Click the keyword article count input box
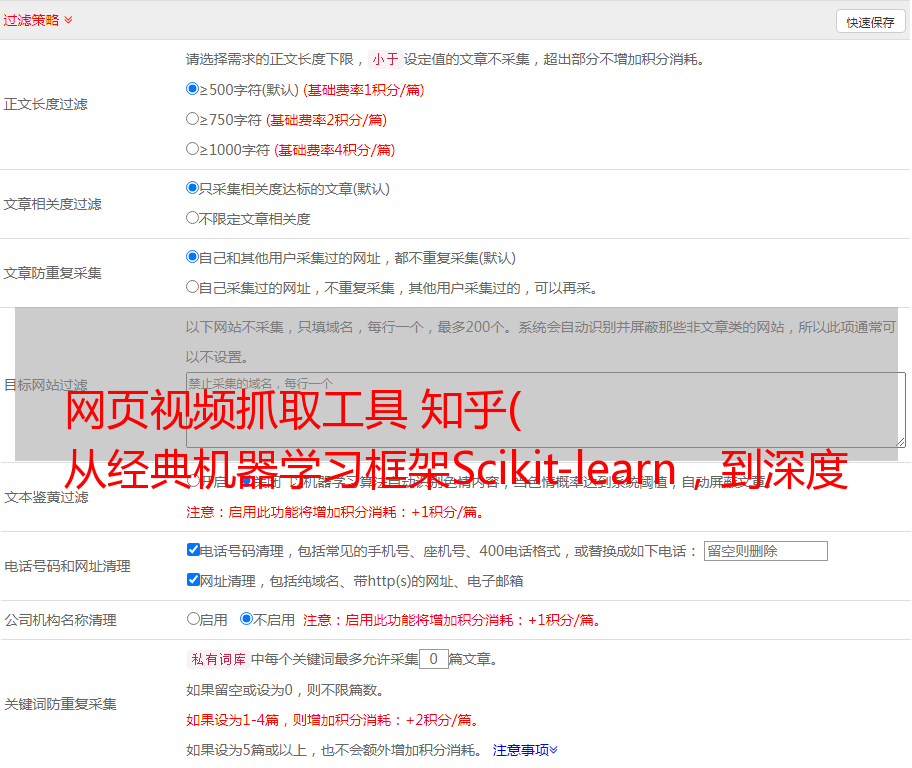This screenshot has height=768, width=912. pyautogui.click(x=433, y=659)
